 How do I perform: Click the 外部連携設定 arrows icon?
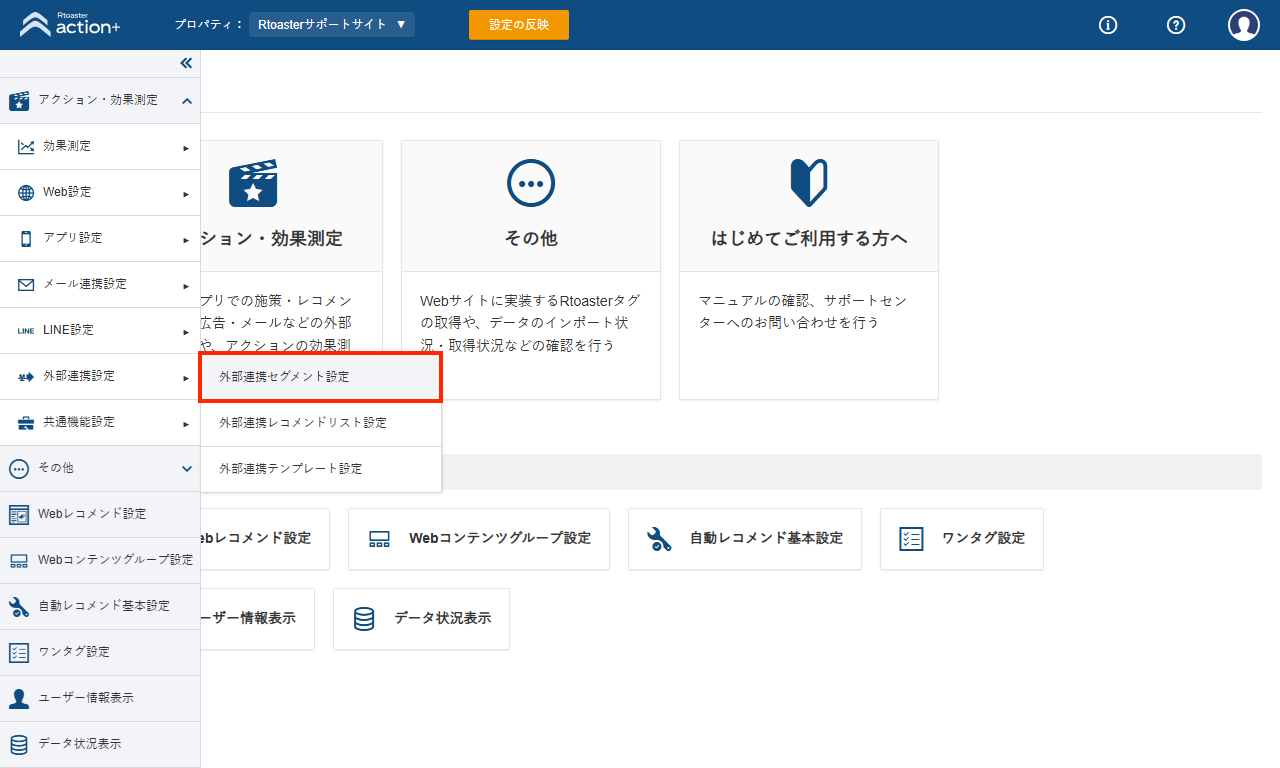(x=26, y=377)
